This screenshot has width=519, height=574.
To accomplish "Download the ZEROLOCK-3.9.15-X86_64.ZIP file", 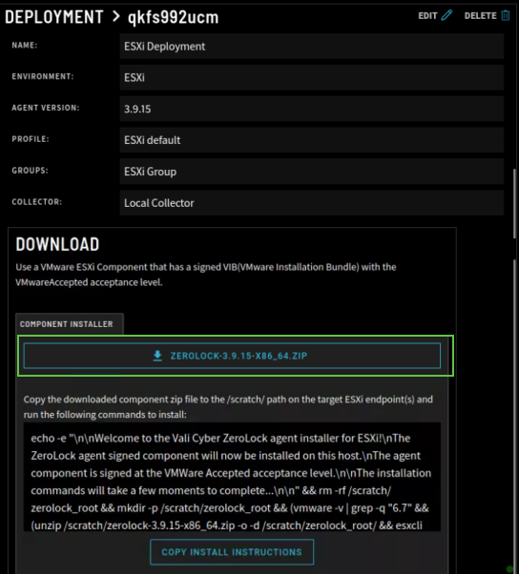I will point(232,355).
